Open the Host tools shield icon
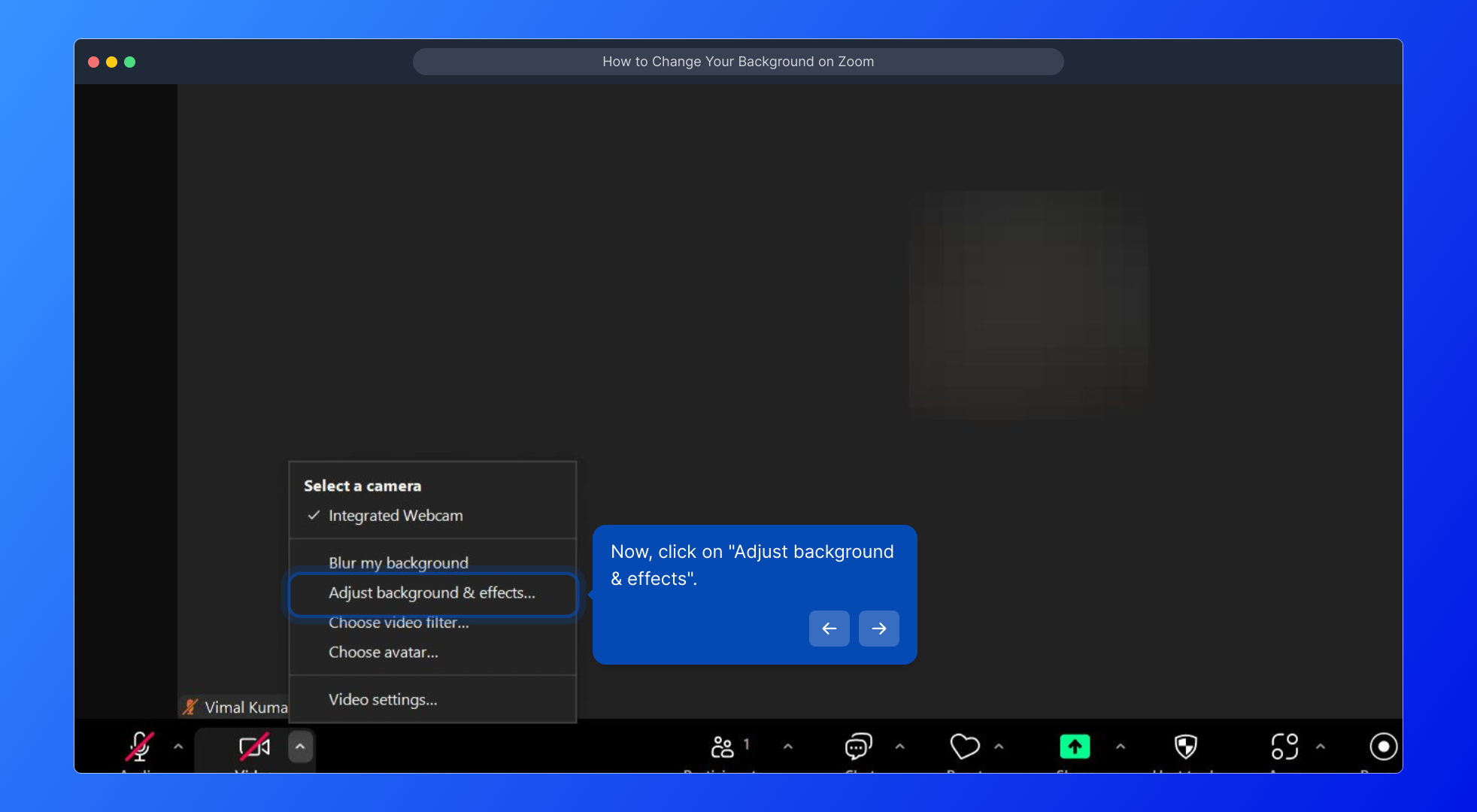Screen dimensions: 1477x812 tap(1185, 747)
